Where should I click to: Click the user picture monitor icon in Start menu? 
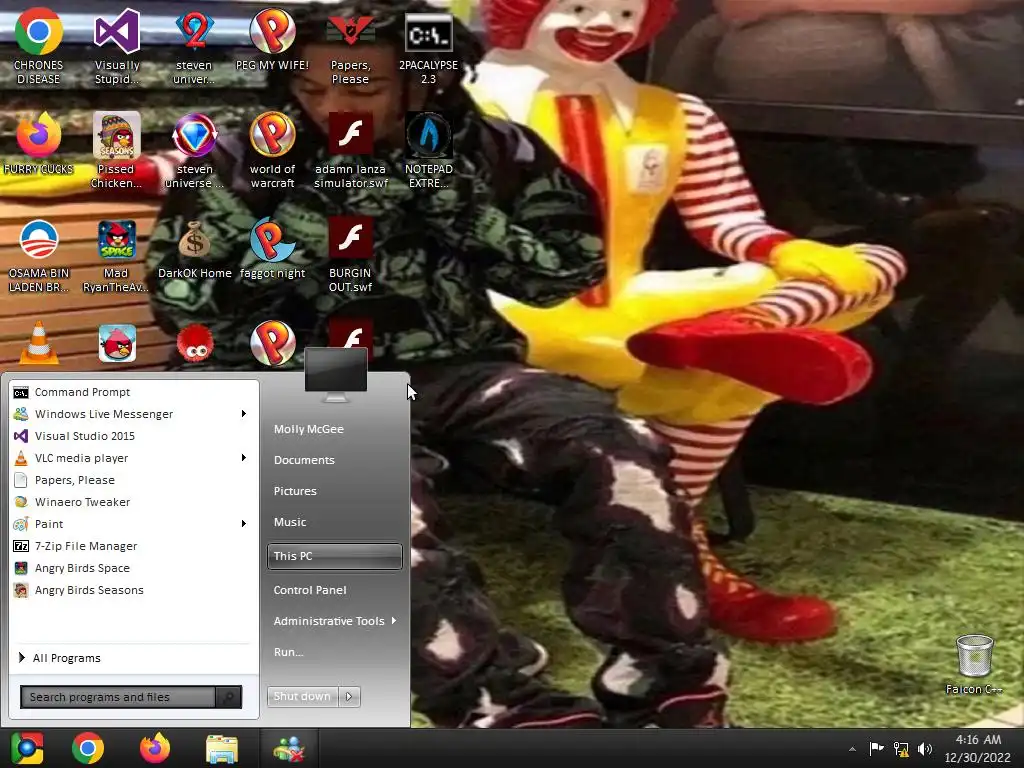(x=336, y=374)
